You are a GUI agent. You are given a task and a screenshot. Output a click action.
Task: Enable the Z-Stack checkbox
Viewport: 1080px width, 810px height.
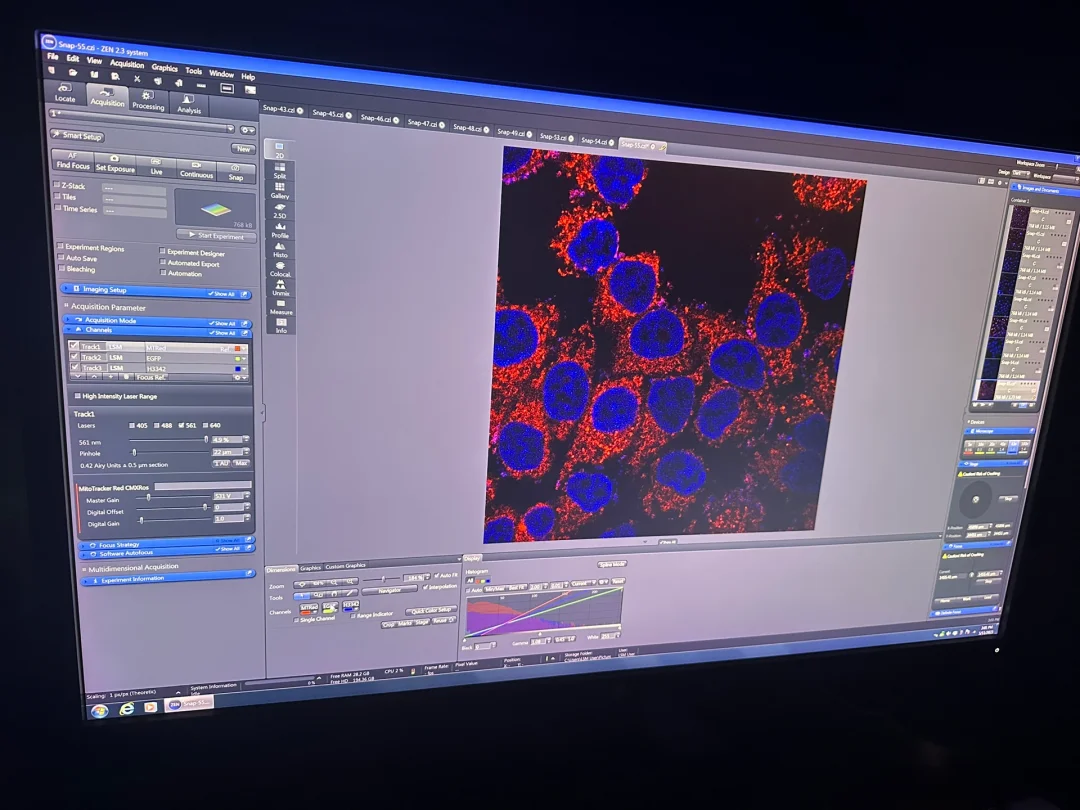[x=57, y=185]
